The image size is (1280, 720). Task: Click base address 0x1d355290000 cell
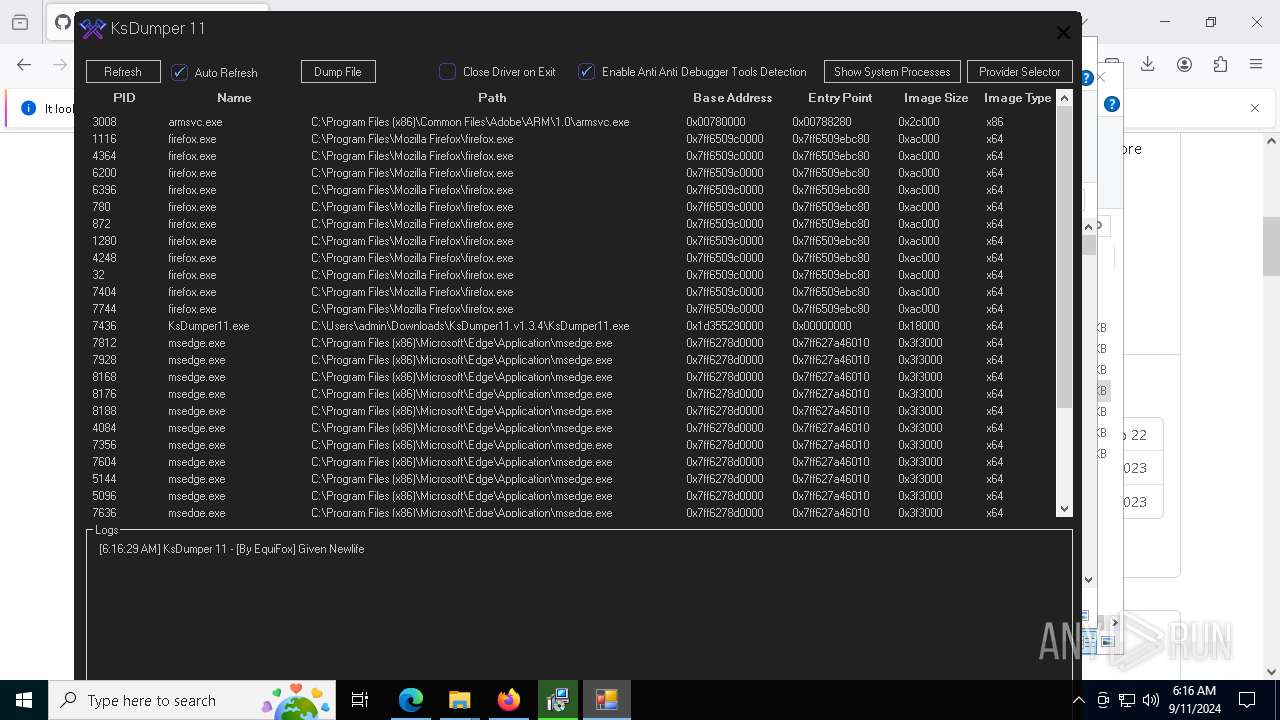[x=725, y=326]
